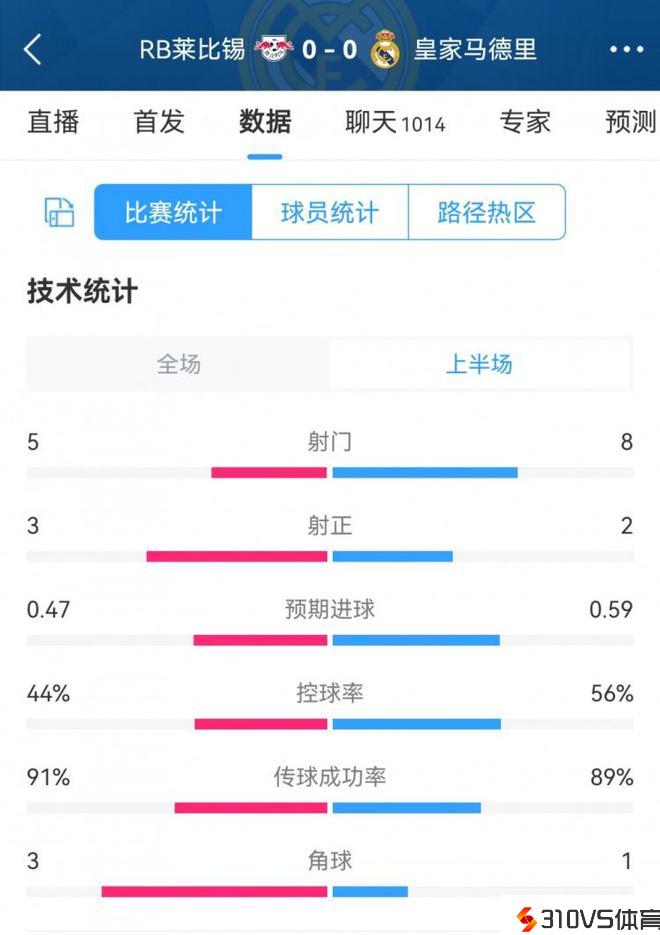Select 上半场 first half stats

[x=479, y=364]
